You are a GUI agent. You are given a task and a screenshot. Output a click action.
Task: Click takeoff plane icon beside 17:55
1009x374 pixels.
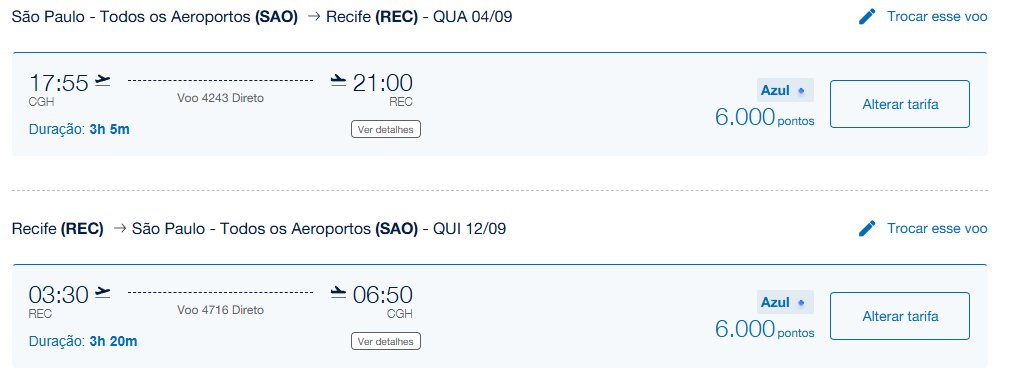click(x=102, y=81)
